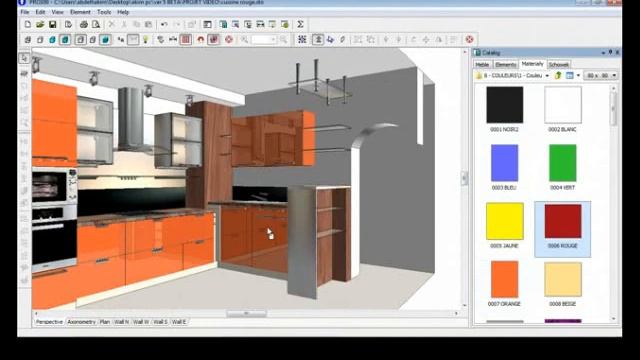Switch to the Plan view tab
This screenshot has height=360, width=640.
(105, 322)
